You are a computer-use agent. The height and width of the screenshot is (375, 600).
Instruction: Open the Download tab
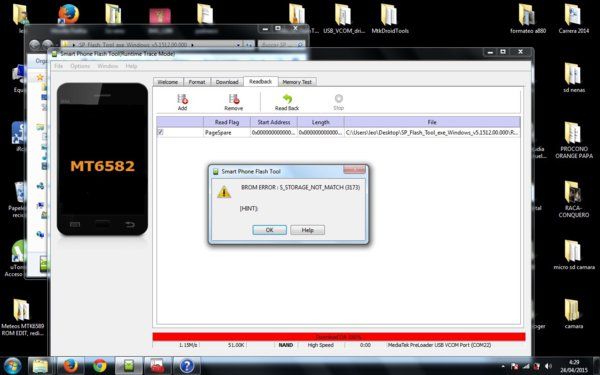click(227, 82)
